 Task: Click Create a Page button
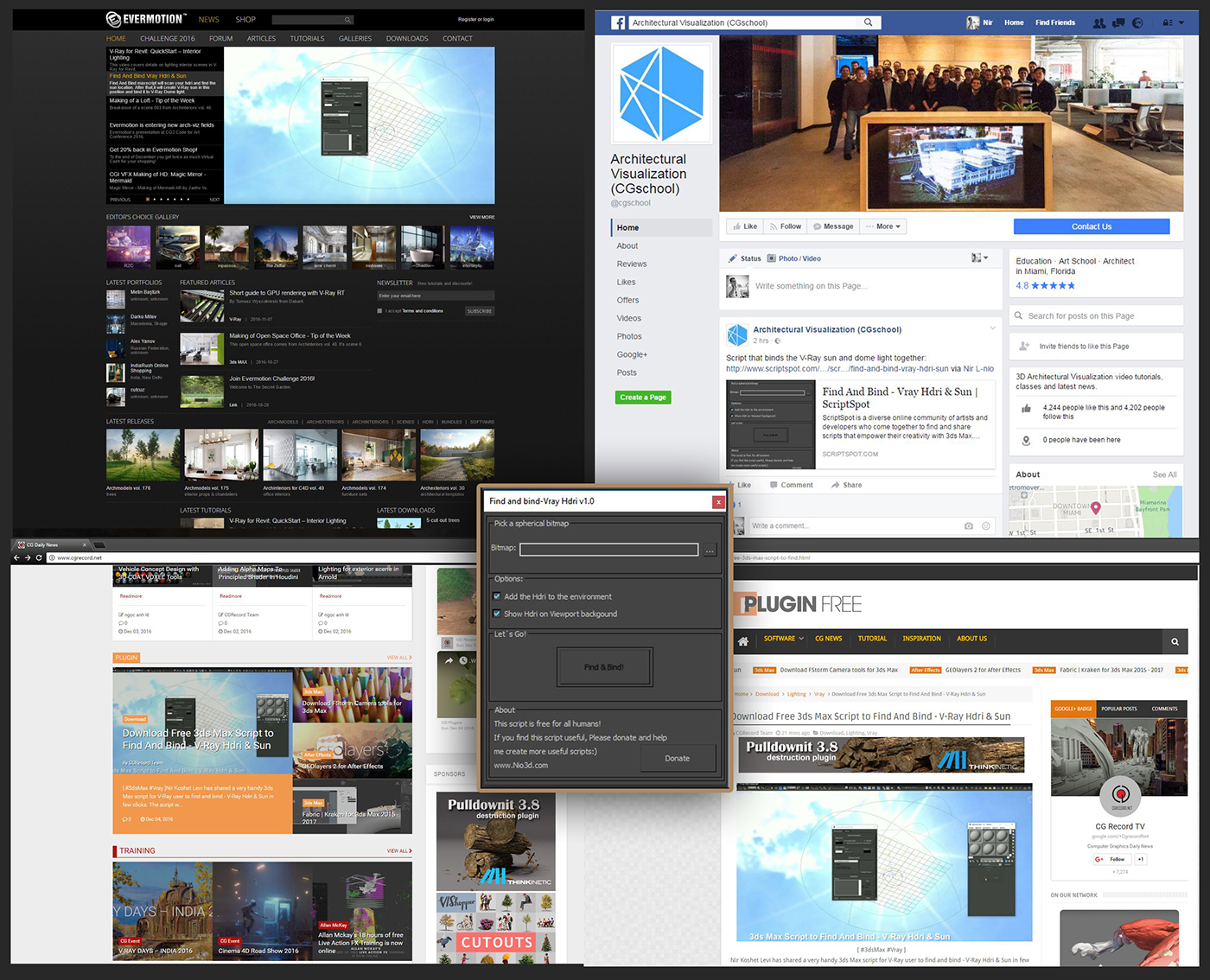[x=643, y=398]
